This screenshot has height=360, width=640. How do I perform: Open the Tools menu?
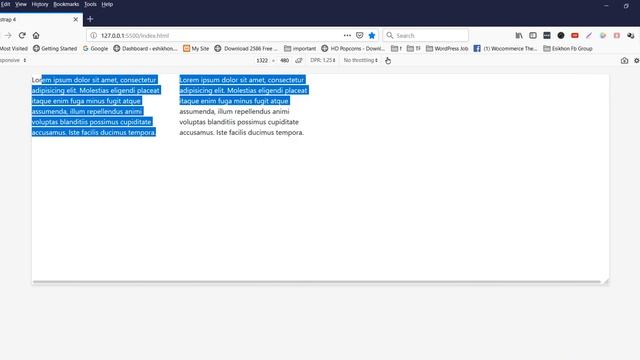tap(90, 4)
